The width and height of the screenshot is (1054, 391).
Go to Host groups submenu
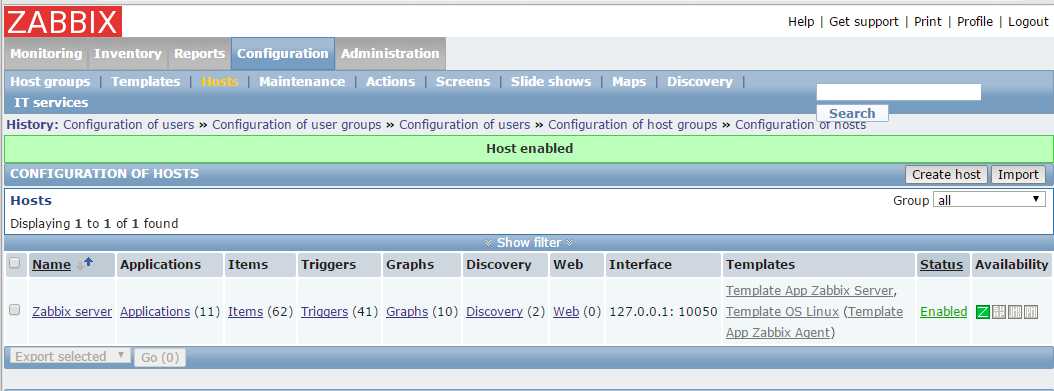pyautogui.click(x=50, y=81)
